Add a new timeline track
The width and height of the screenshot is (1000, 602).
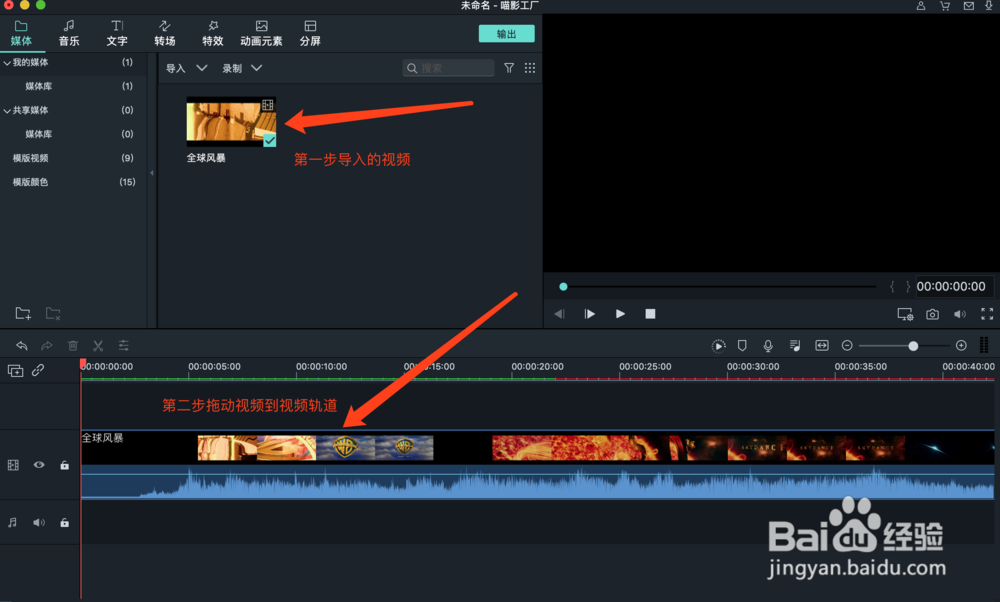(x=15, y=371)
